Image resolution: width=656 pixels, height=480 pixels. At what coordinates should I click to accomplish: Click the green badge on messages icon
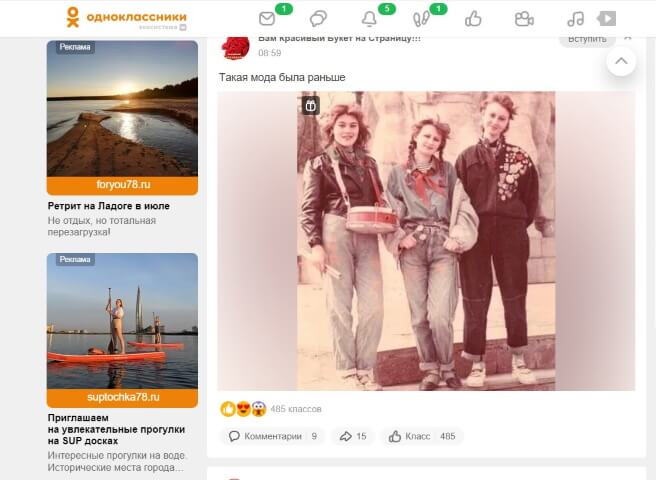click(284, 8)
